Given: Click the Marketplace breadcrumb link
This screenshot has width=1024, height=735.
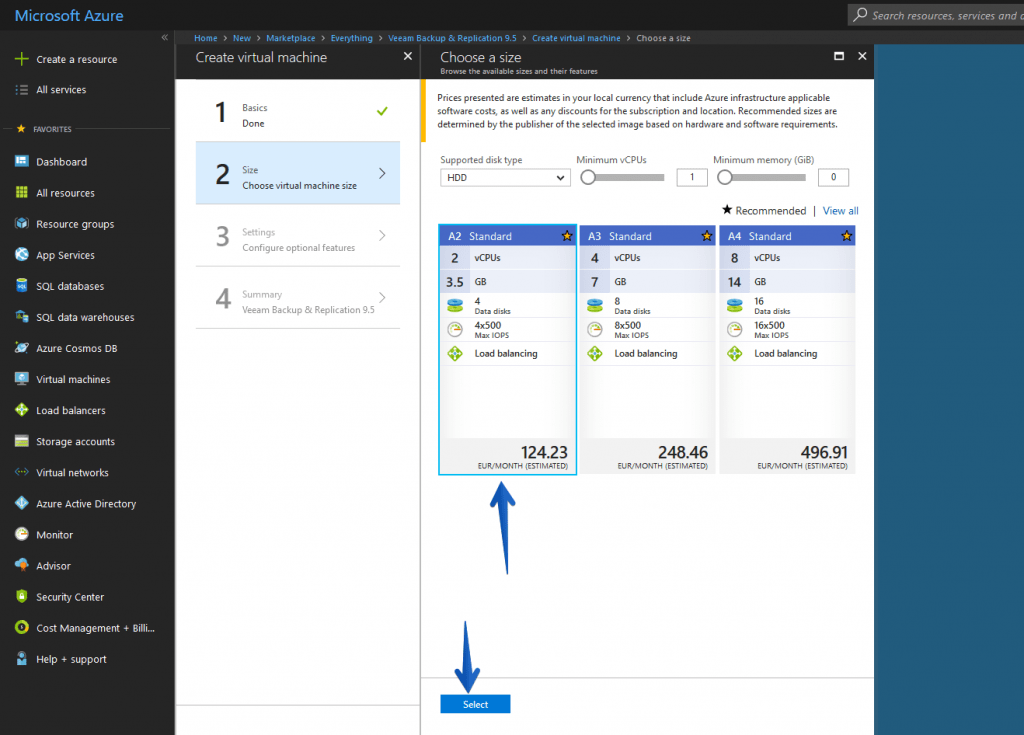Looking at the screenshot, I should (291, 38).
